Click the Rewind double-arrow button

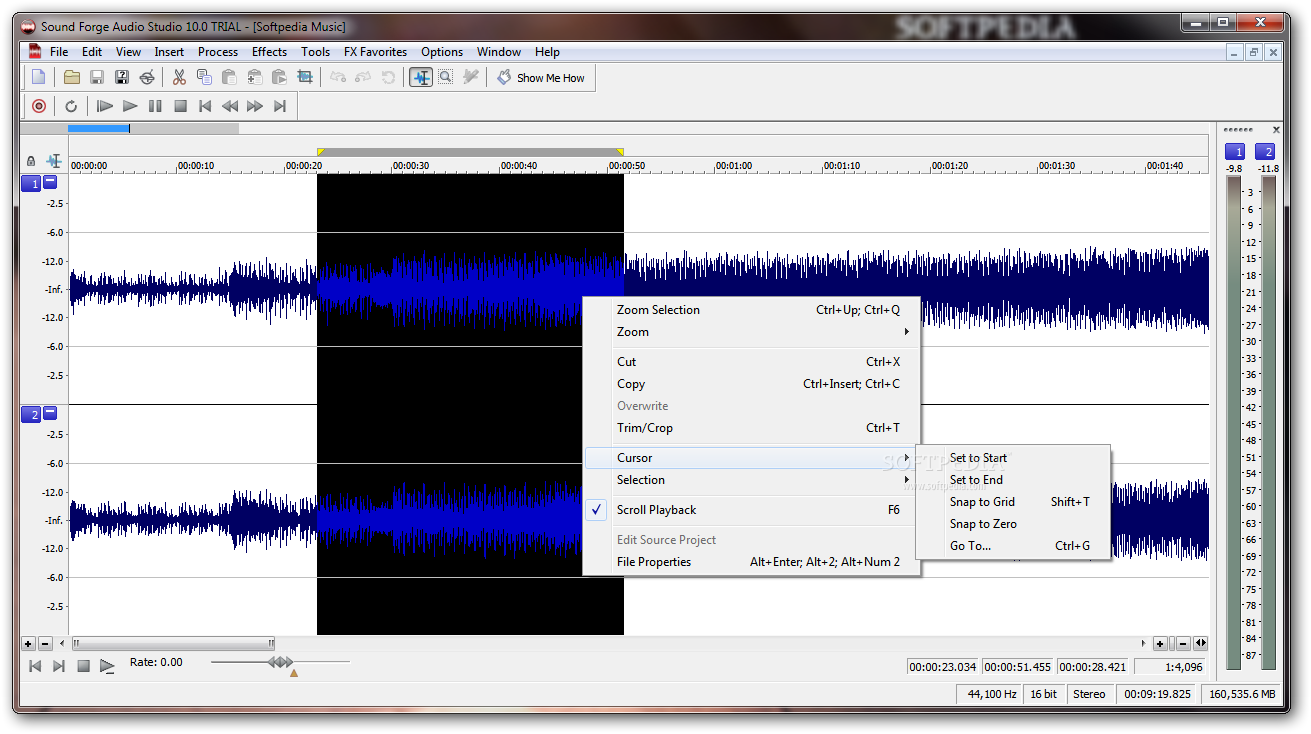(230, 106)
